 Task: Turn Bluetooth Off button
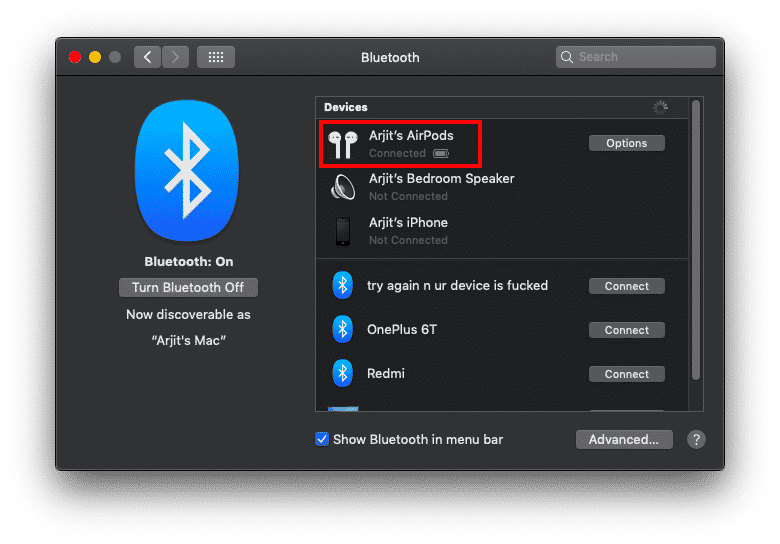click(188, 287)
